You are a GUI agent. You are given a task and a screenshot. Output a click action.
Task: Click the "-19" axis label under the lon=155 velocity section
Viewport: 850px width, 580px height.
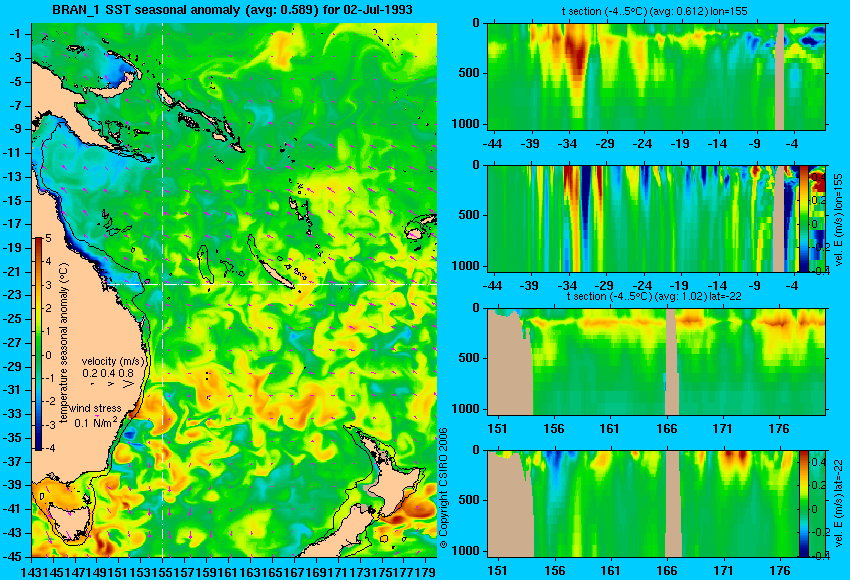point(679,286)
